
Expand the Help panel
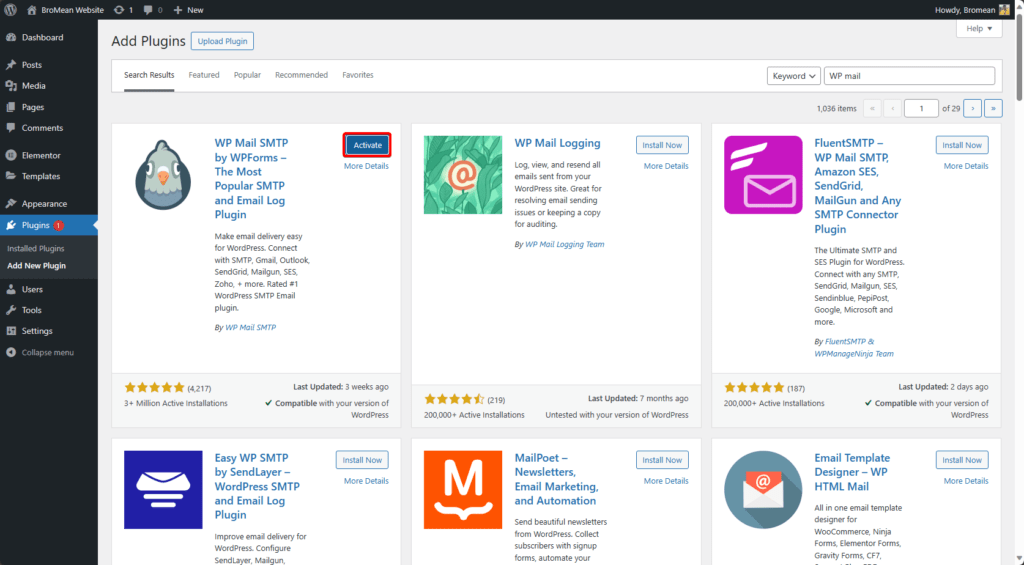click(978, 29)
